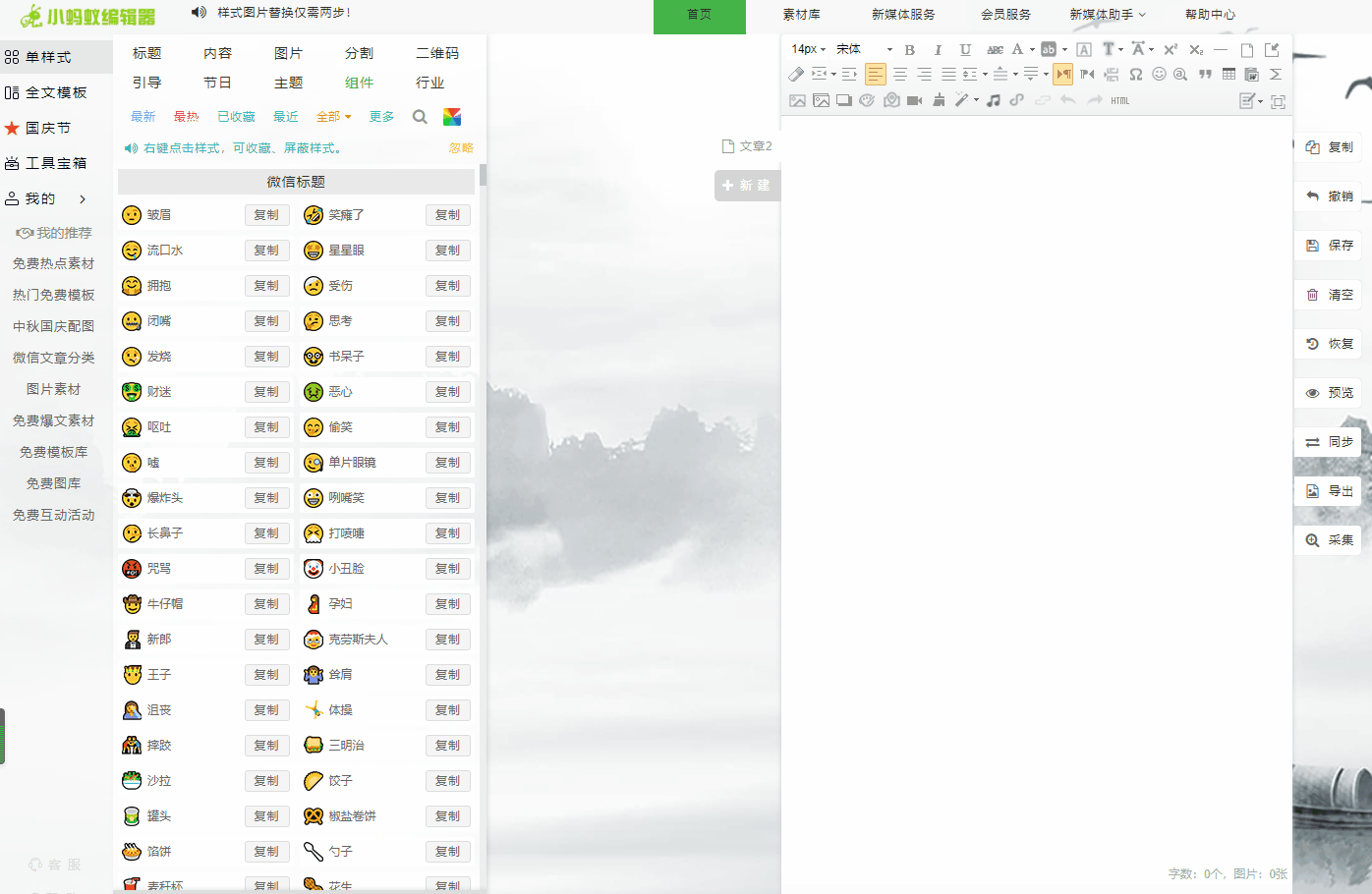The width and height of the screenshot is (1372, 894).
Task: Toggle underline formatting
Action: point(965,49)
